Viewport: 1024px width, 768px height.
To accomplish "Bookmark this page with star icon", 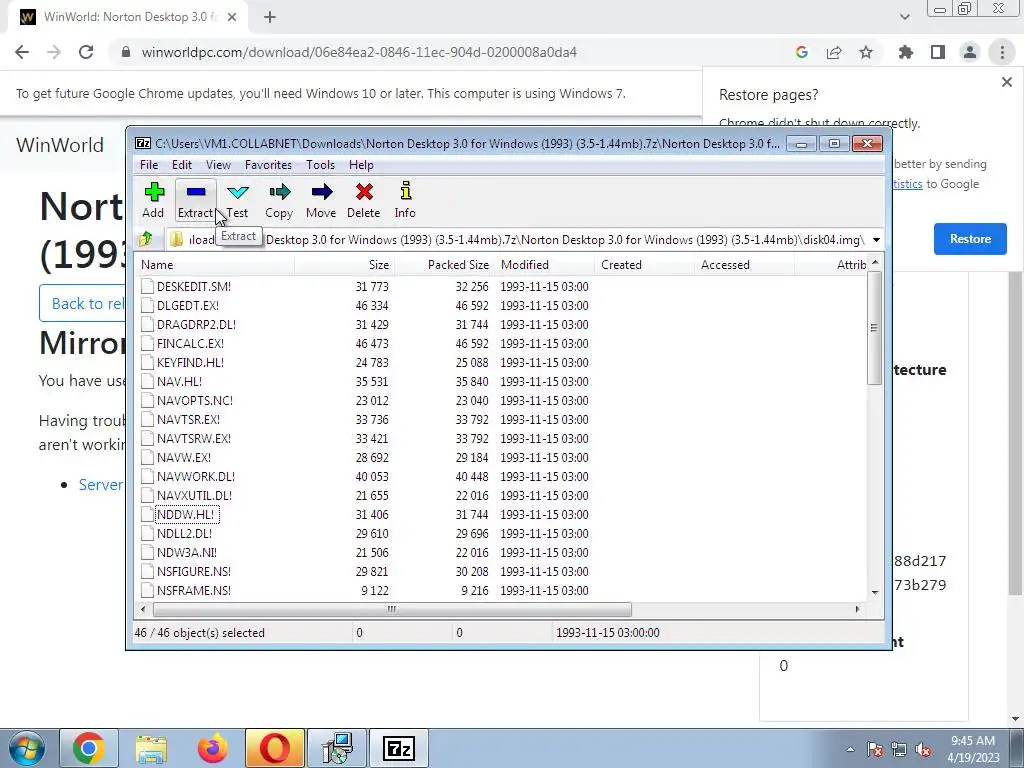I will tap(866, 52).
